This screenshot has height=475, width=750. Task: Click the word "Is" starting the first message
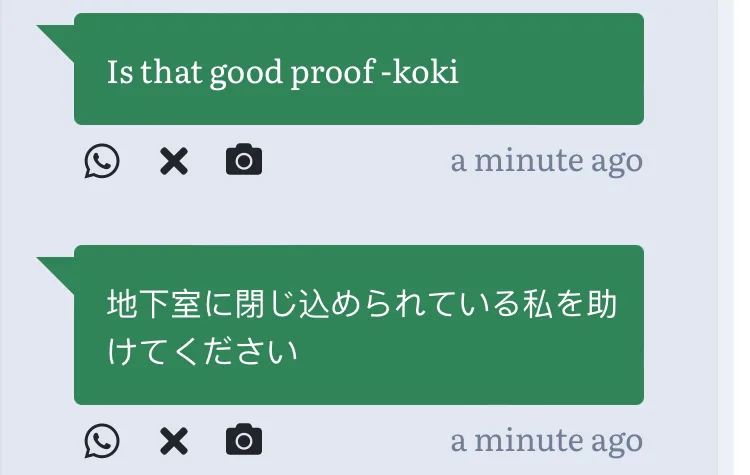120,72
